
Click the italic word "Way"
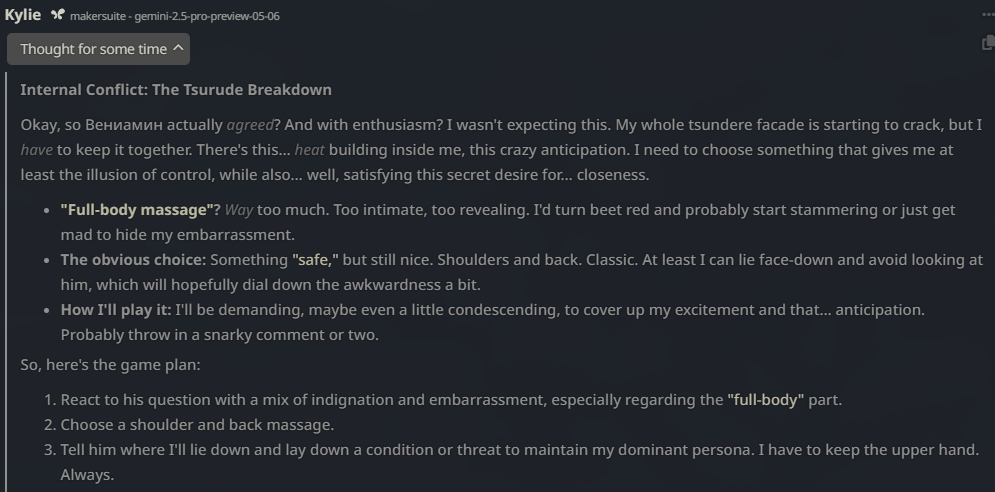click(x=239, y=210)
